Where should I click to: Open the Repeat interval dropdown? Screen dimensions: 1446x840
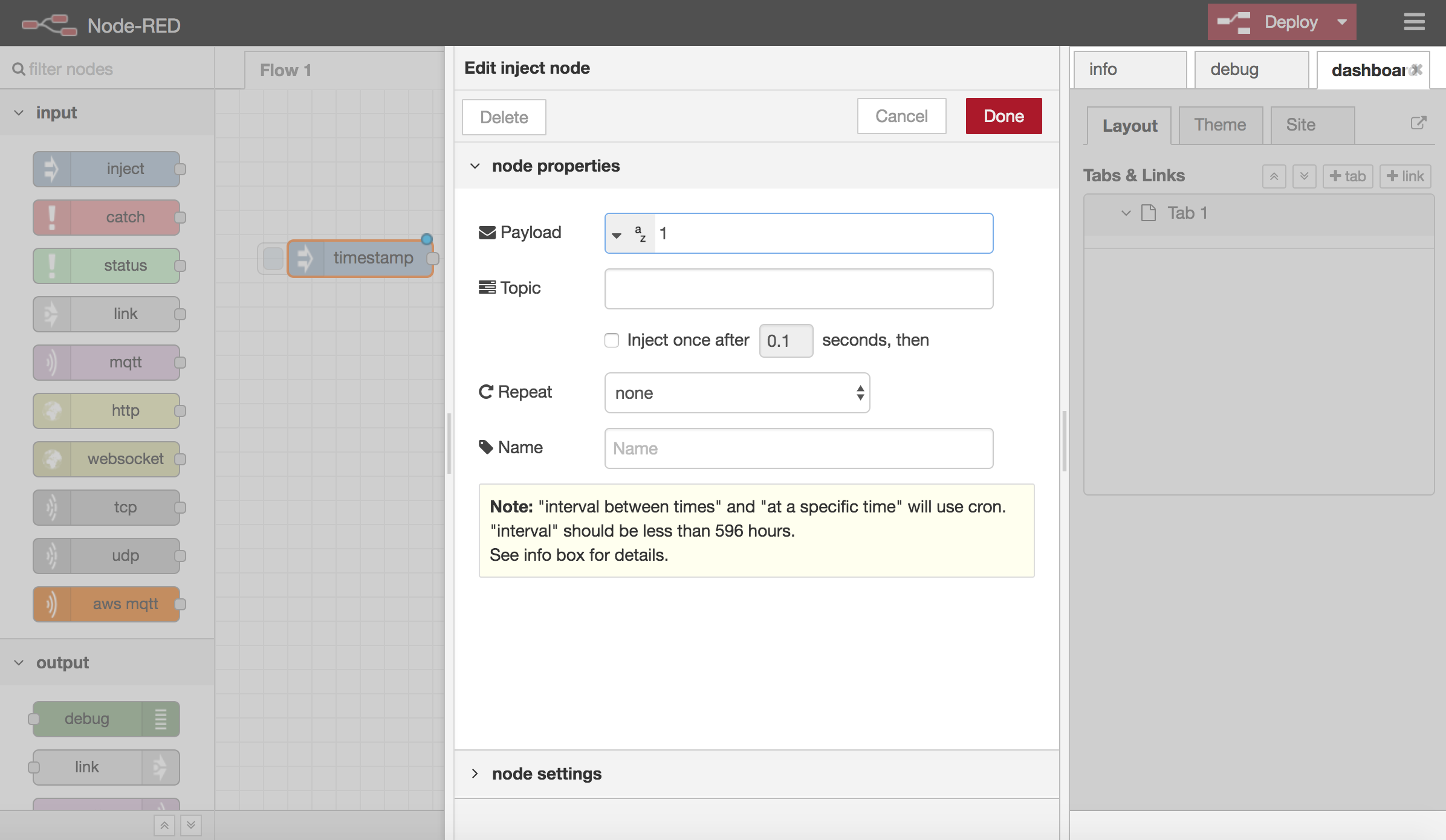[737, 393]
